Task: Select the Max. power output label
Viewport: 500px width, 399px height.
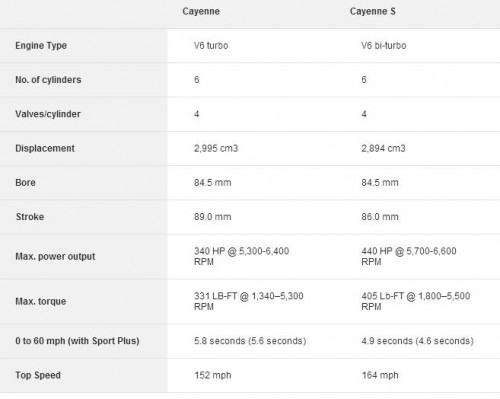Action: tap(55, 256)
